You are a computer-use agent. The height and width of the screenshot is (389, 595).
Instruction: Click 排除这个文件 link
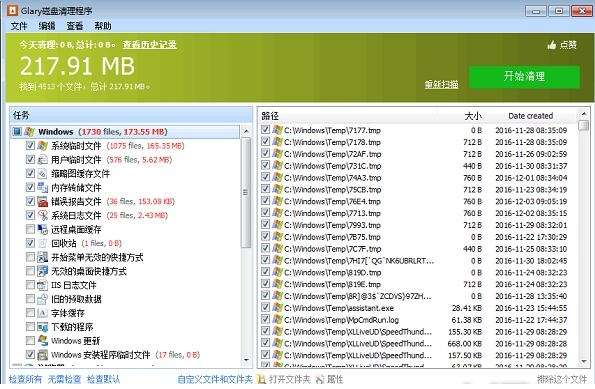click(x=562, y=379)
